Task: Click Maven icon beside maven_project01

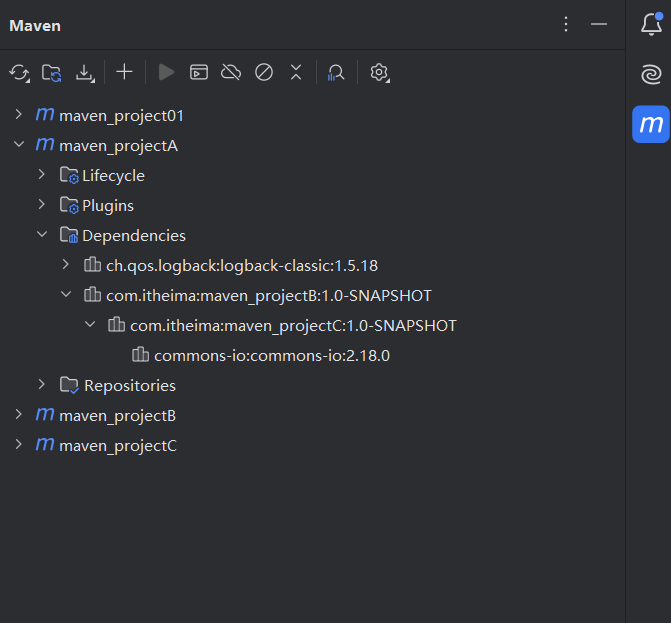Action: coord(45,114)
